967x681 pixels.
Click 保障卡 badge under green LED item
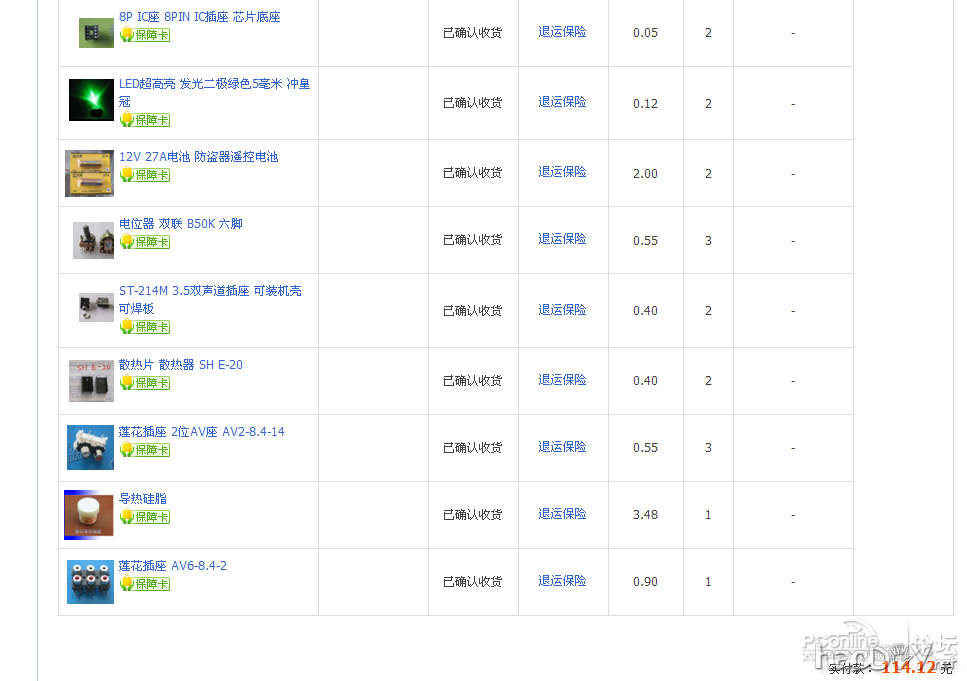(145, 120)
